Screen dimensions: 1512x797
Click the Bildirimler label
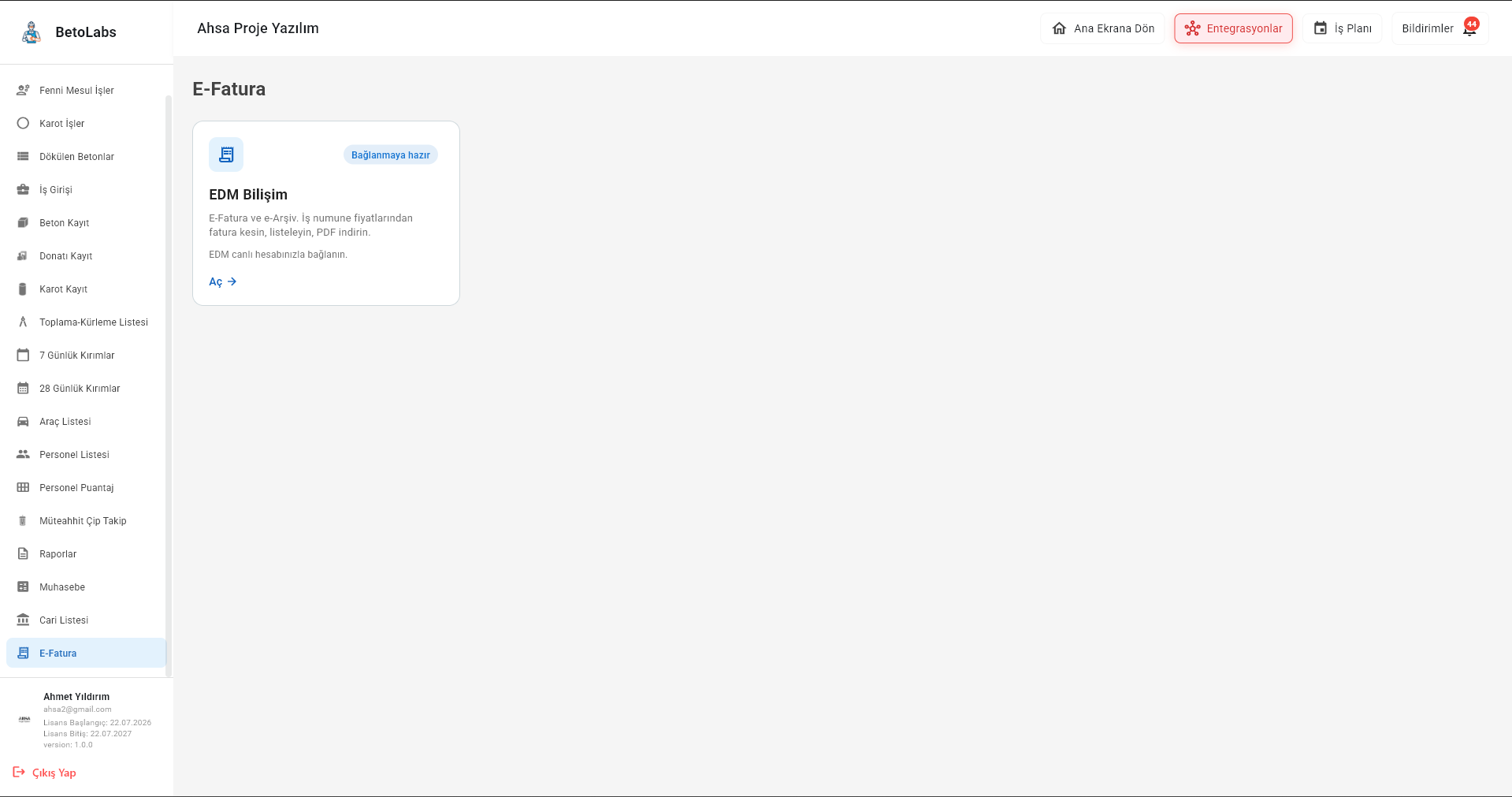(x=1428, y=28)
